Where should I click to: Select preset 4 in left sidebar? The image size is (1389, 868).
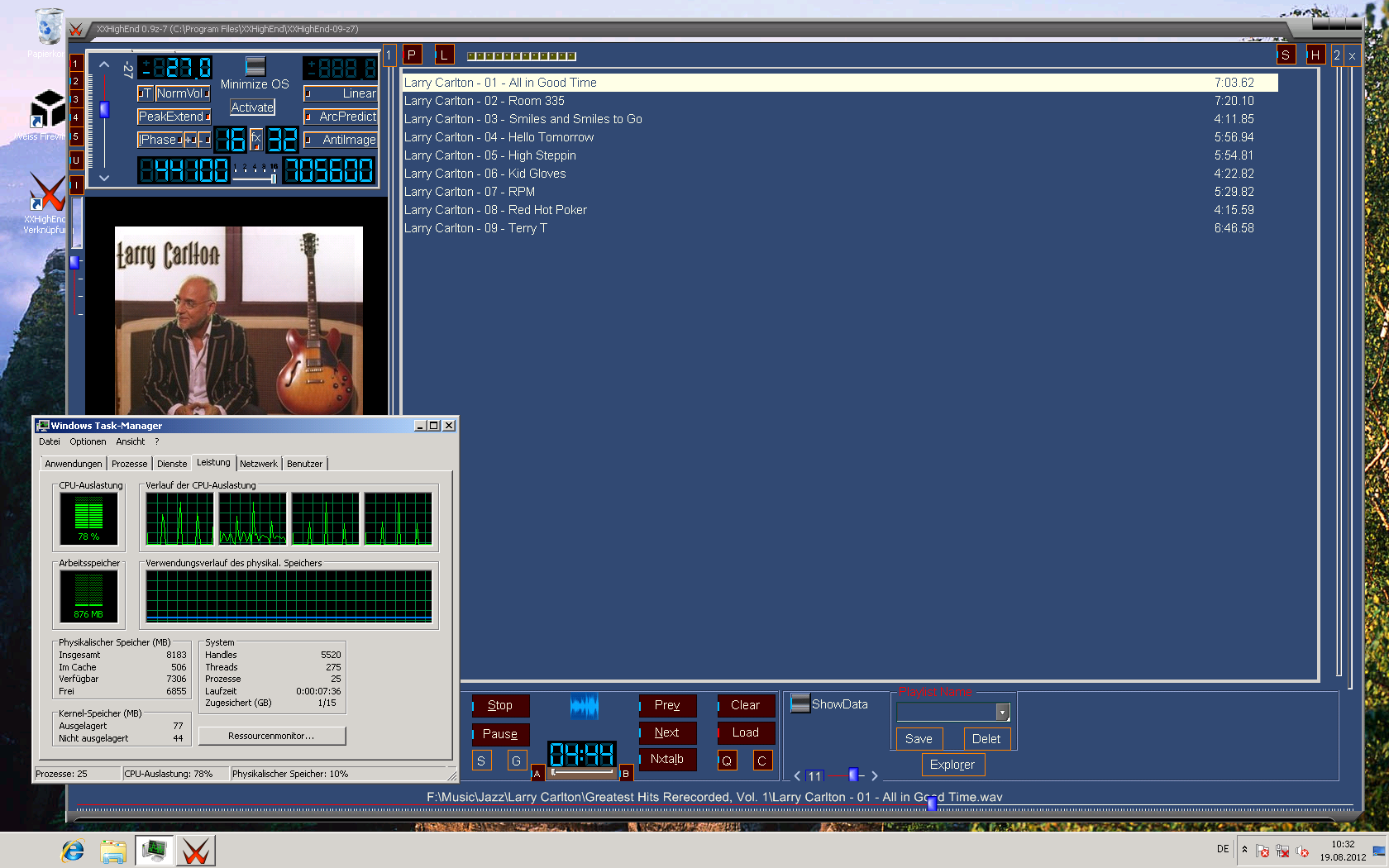pos(75,118)
